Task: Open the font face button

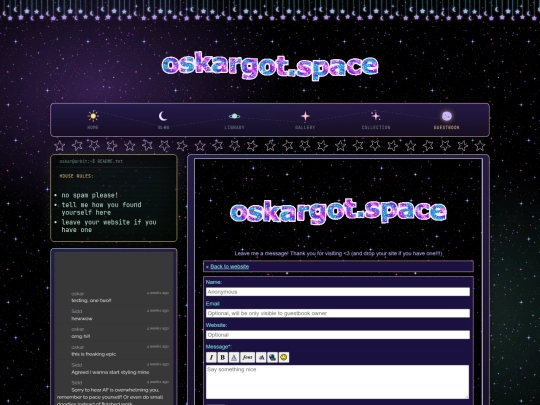Action: (247, 357)
